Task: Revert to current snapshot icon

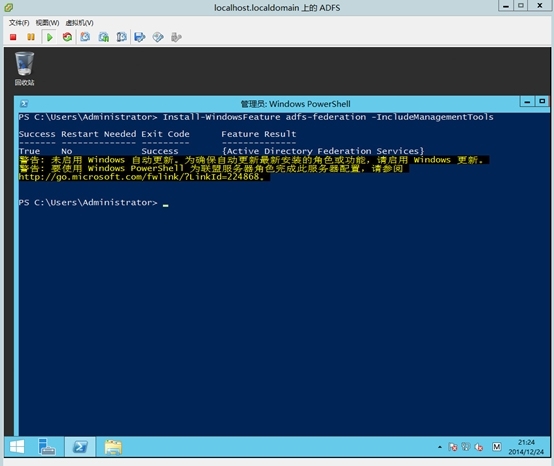Action: click(104, 37)
